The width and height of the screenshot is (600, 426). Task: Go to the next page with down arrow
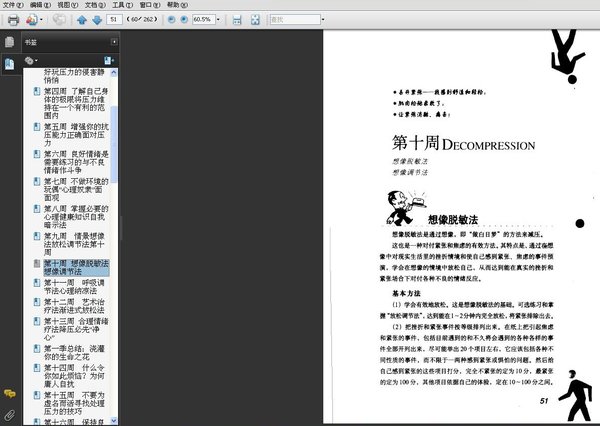(x=97, y=20)
